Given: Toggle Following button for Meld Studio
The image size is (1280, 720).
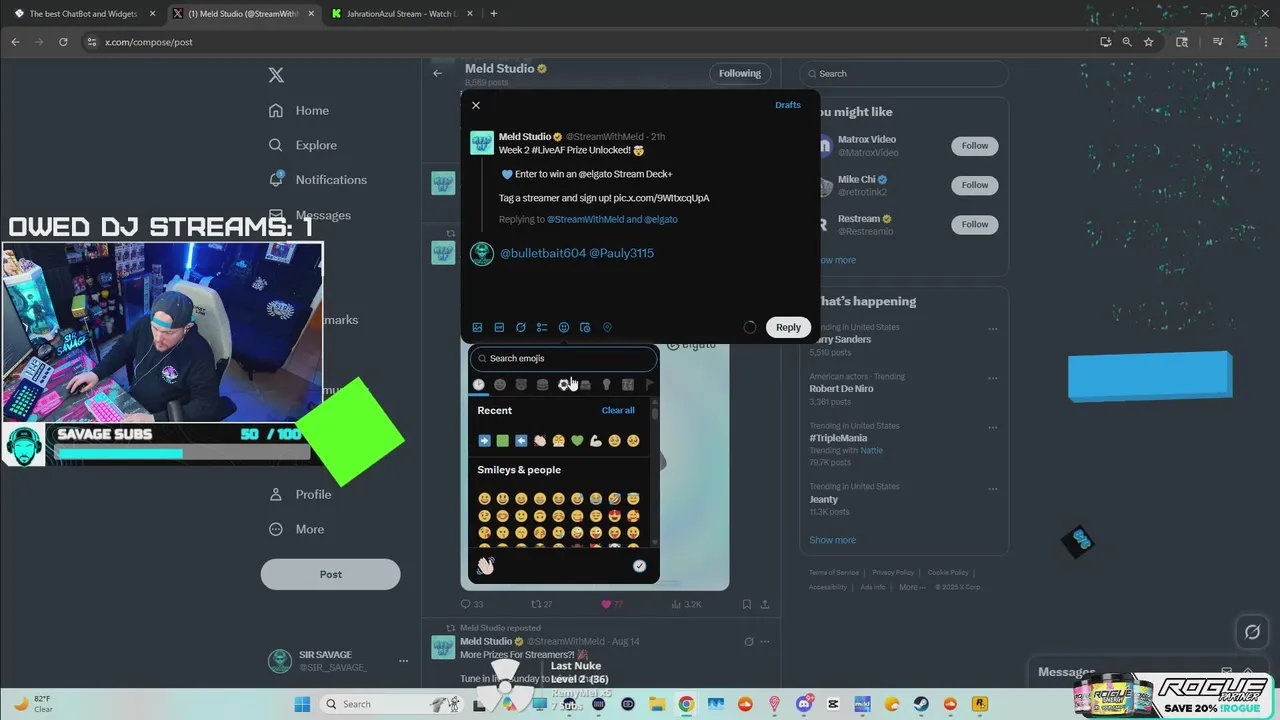Looking at the screenshot, I should [x=740, y=73].
